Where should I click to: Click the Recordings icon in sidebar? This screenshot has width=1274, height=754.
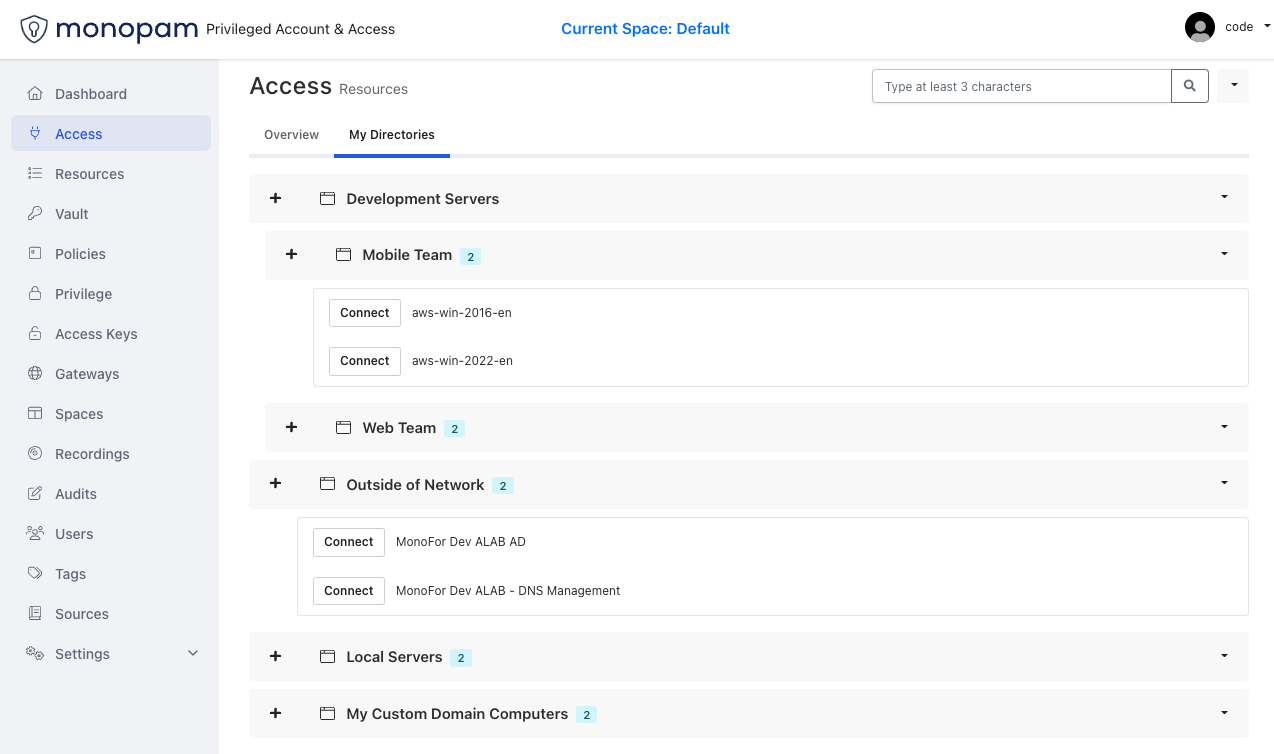point(35,454)
